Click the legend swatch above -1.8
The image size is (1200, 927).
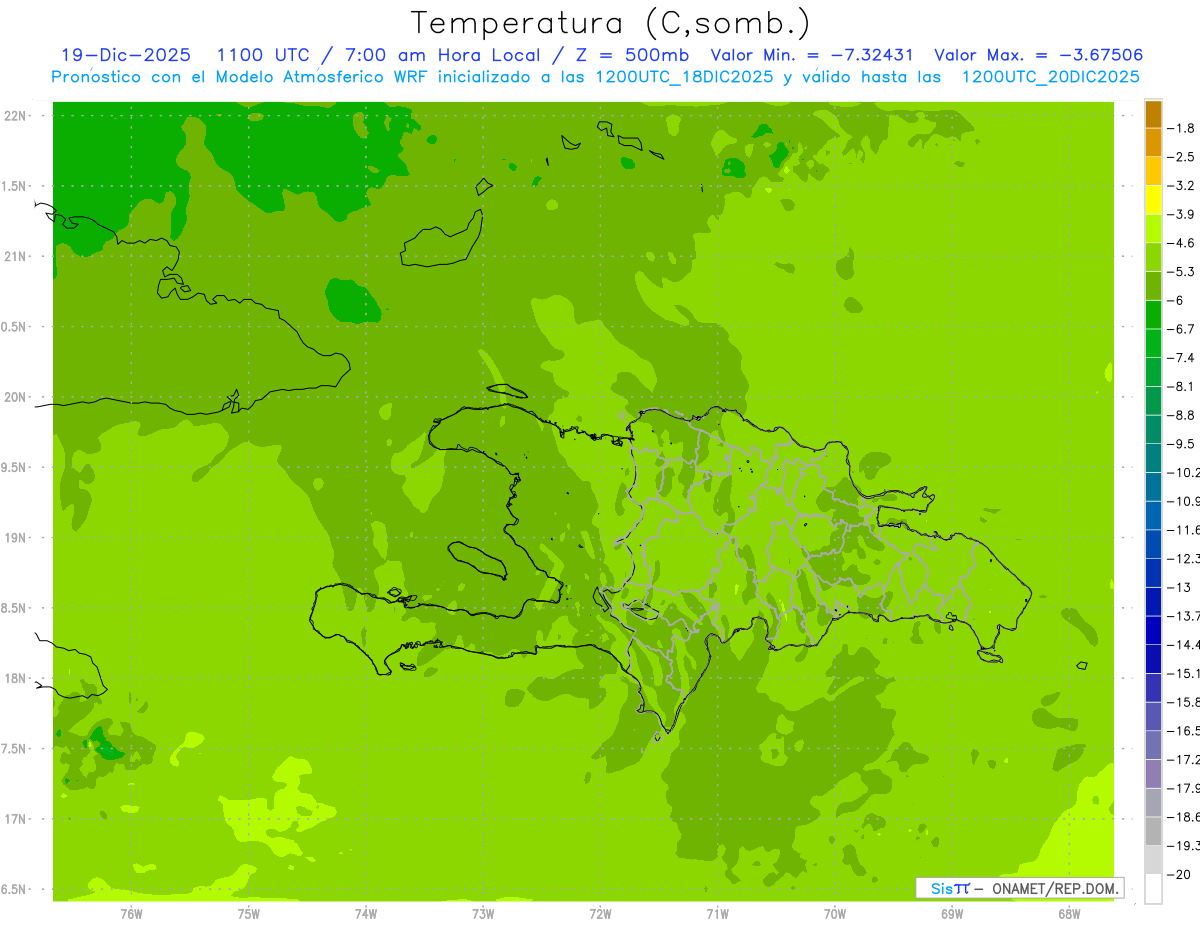(x=1153, y=114)
